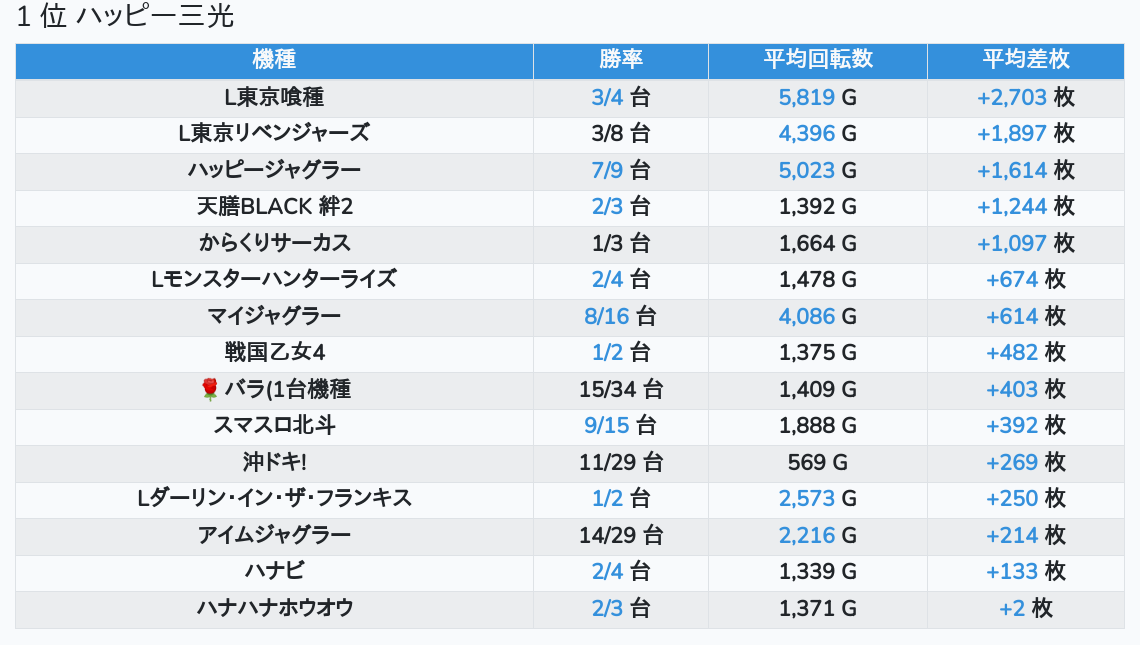Click the 2,216 spins link for アイムジャグラー
Viewport: 1140px width, 645px height.
(x=806, y=535)
